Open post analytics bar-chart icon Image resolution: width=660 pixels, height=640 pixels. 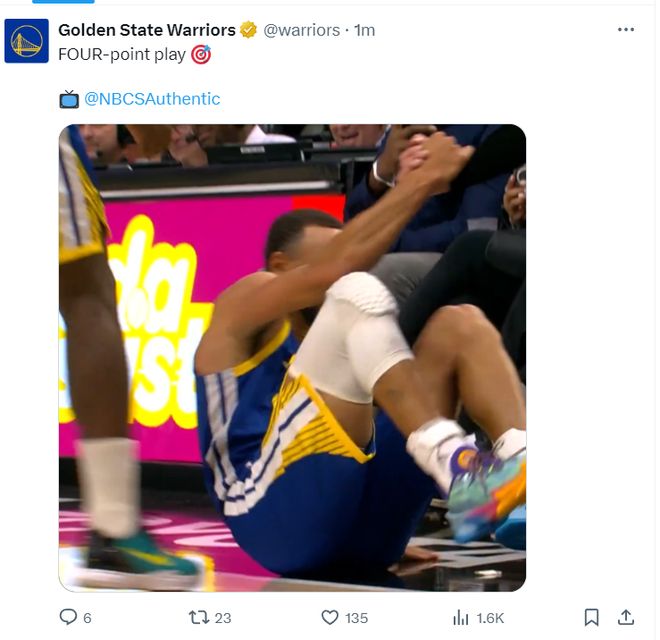click(461, 617)
